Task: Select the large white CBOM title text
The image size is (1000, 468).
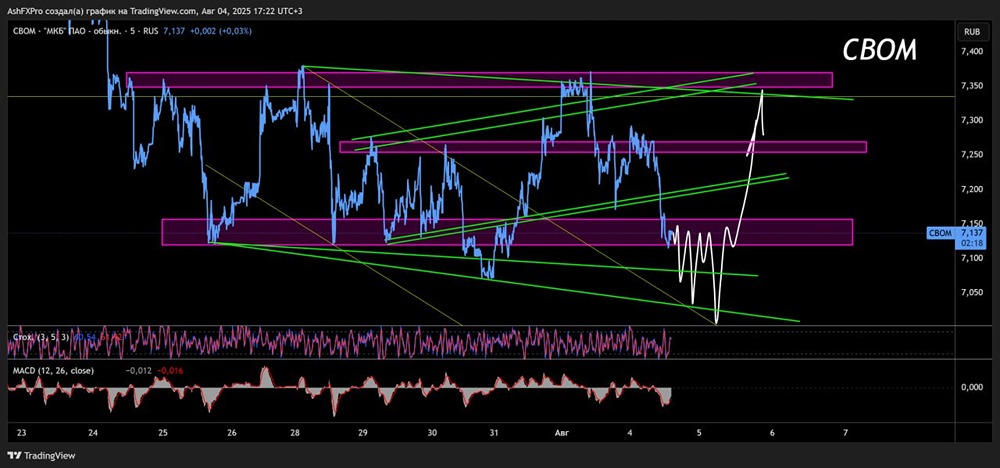Action: point(879,50)
